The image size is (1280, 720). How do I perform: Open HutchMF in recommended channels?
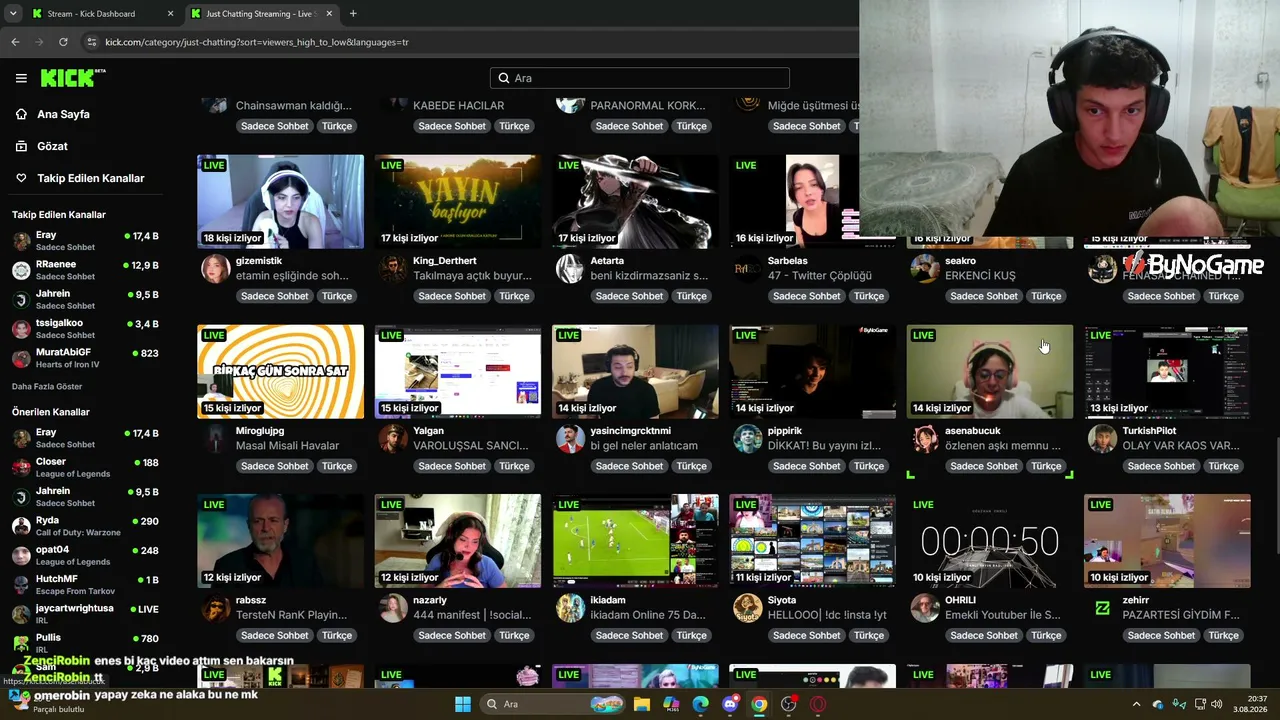tap(85, 584)
